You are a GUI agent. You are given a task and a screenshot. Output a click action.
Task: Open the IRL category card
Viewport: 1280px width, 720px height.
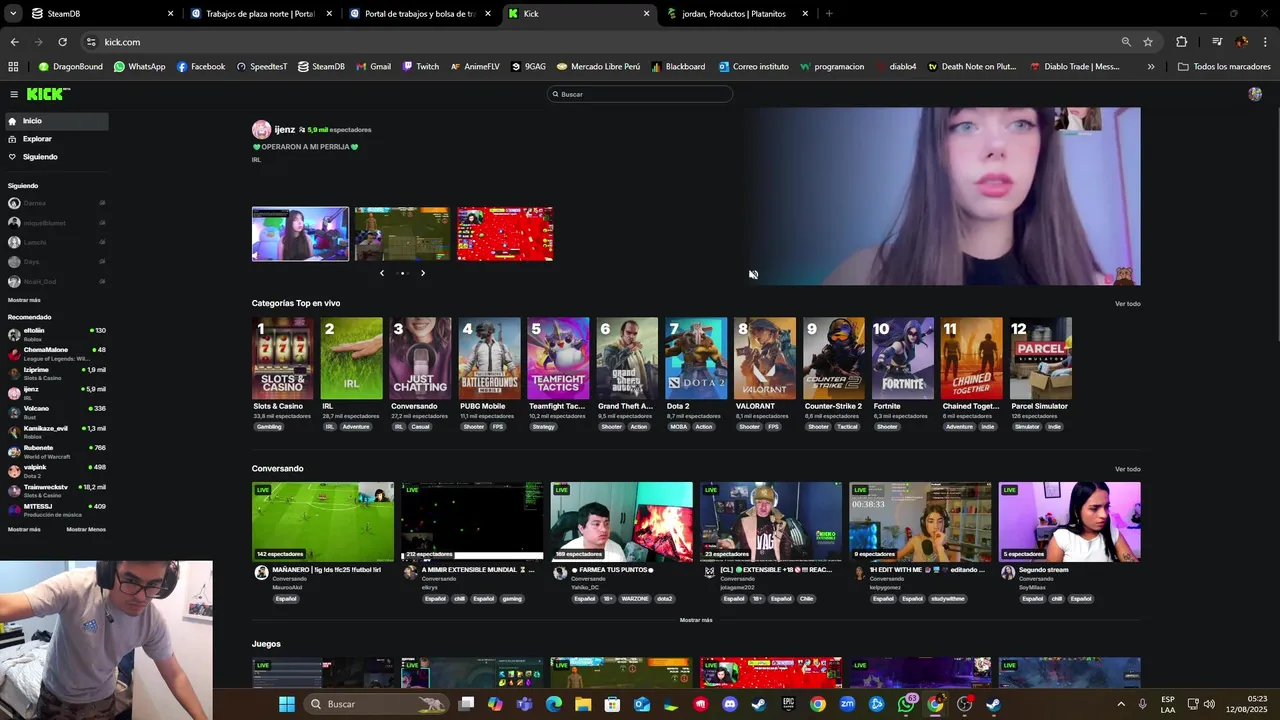[x=351, y=358]
